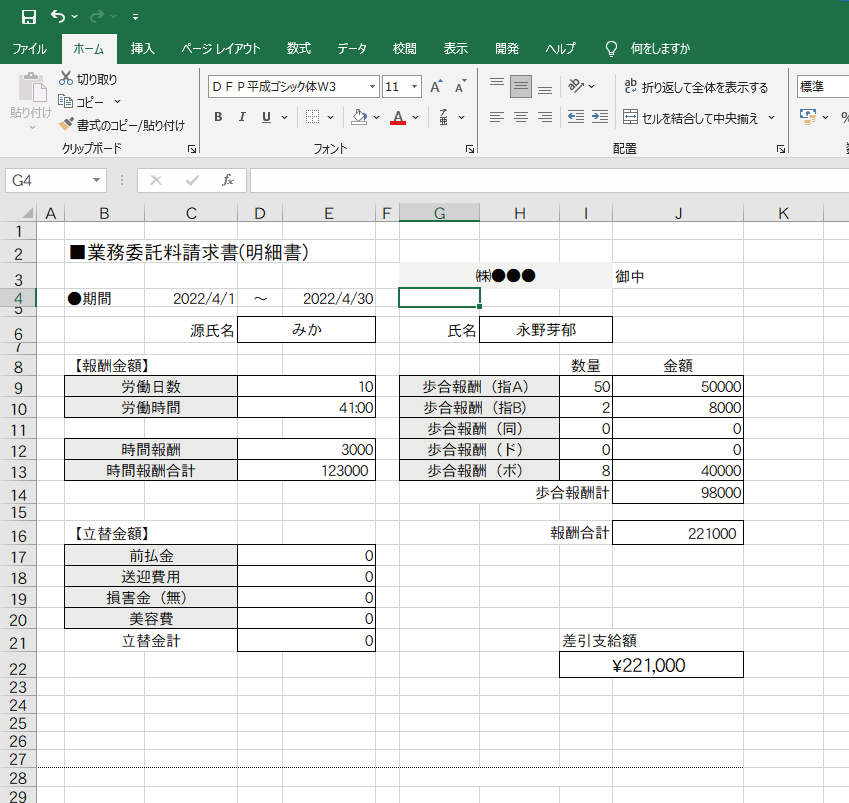The height and width of the screenshot is (803, 849).
Task: Open the font name dropdown
Action: [x=373, y=87]
